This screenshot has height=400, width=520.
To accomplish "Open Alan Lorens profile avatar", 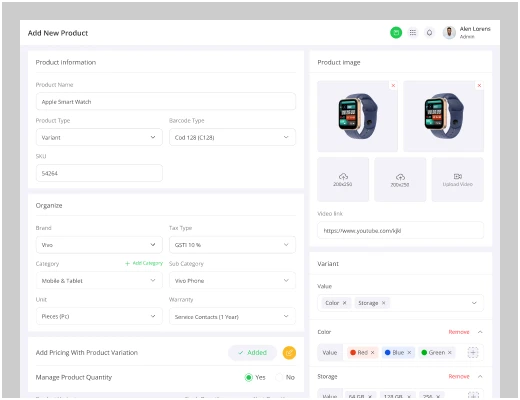I will pyautogui.click(x=449, y=33).
